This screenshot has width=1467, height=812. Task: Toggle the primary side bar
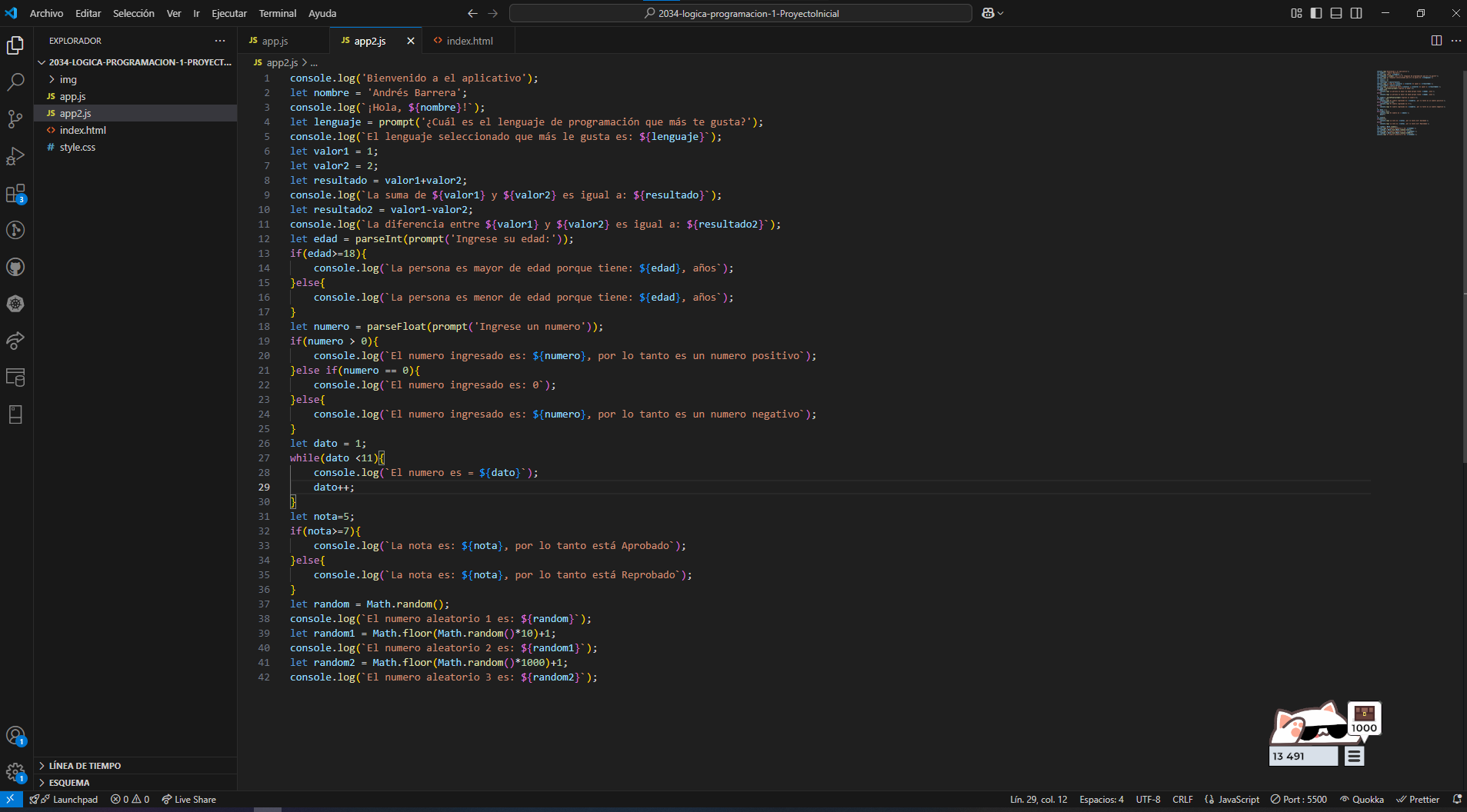[x=1316, y=13]
